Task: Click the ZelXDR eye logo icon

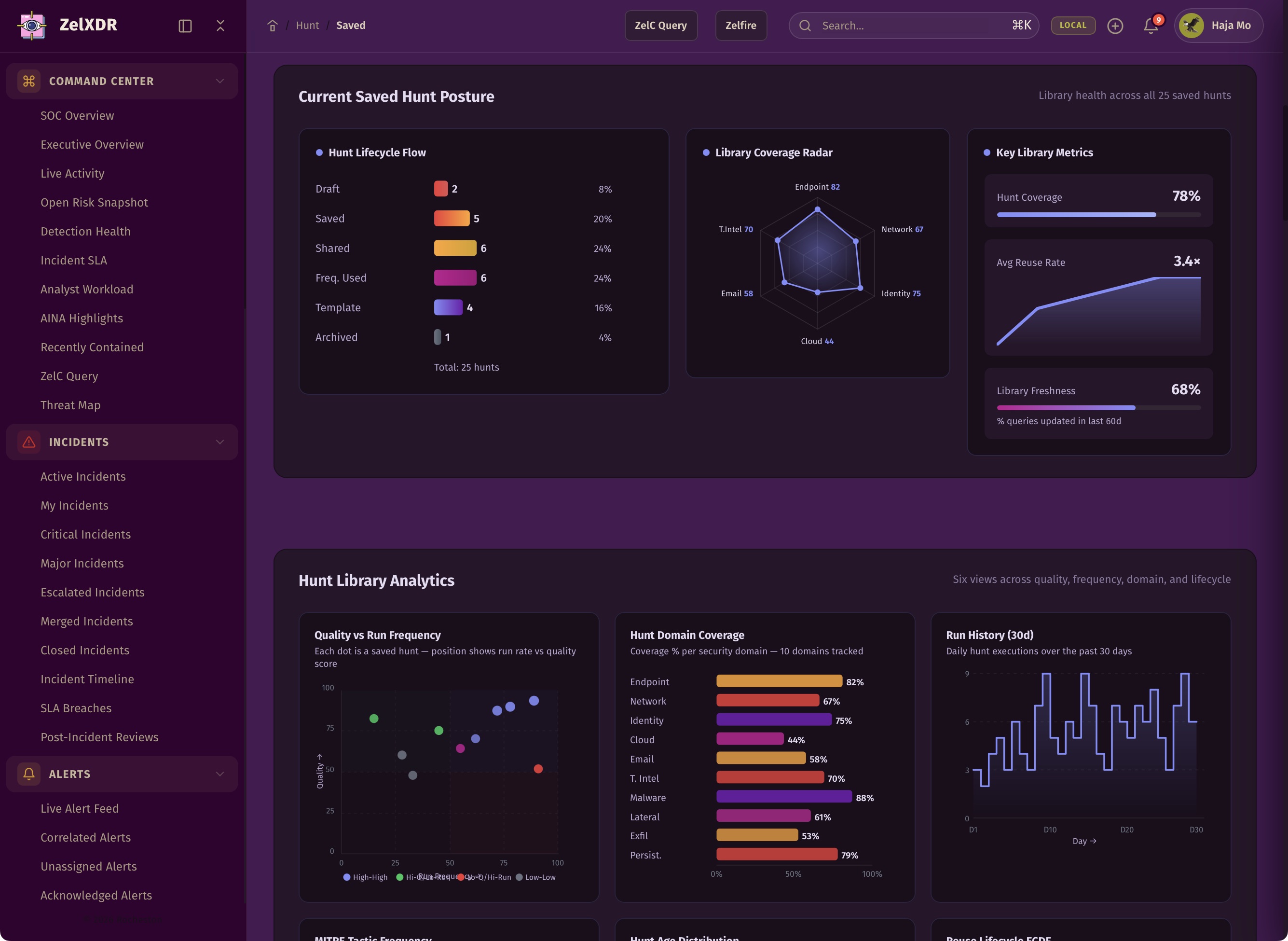Action: [x=32, y=26]
